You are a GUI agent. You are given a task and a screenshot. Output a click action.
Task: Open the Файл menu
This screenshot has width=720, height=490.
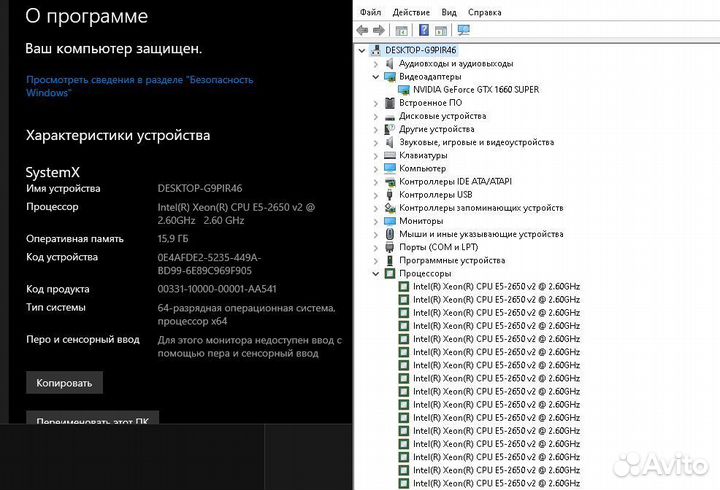point(370,13)
